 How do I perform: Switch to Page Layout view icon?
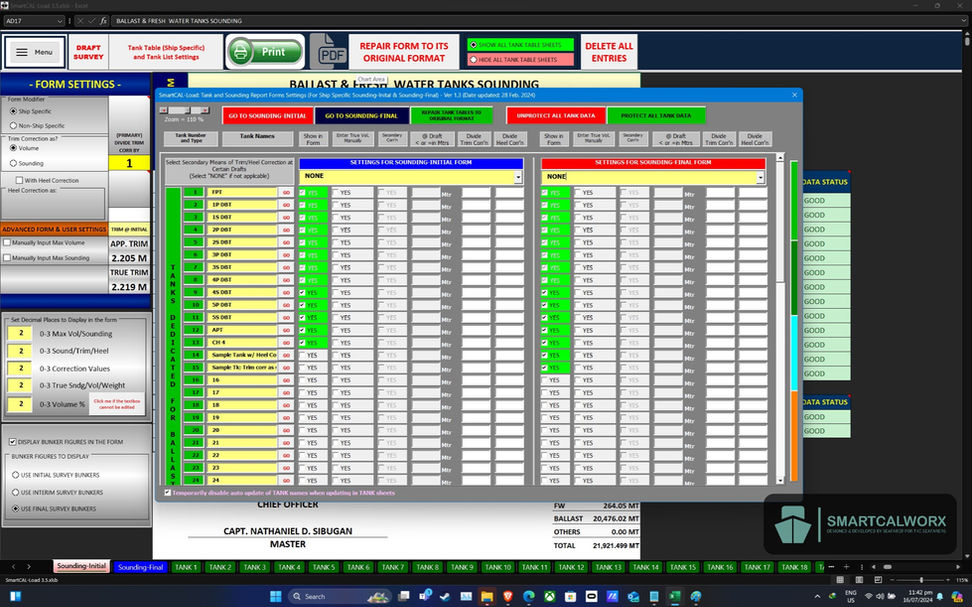(x=859, y=580)
